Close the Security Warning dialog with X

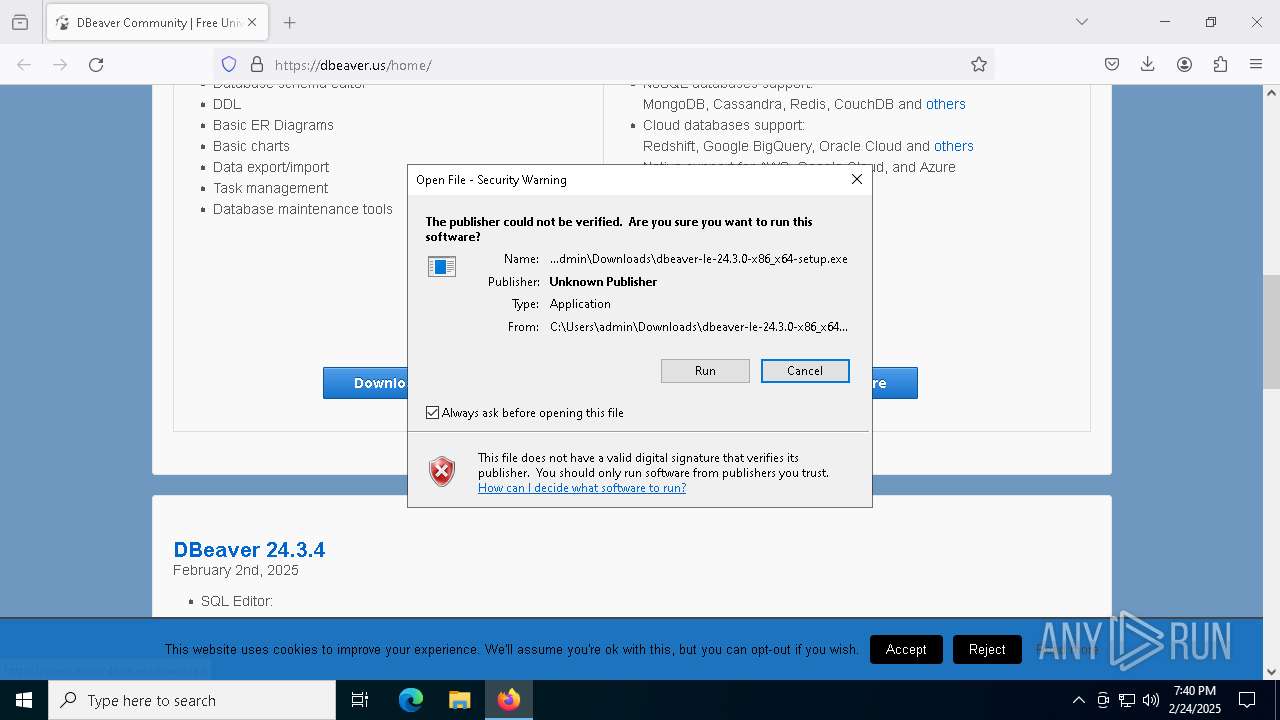click(856, 179)
